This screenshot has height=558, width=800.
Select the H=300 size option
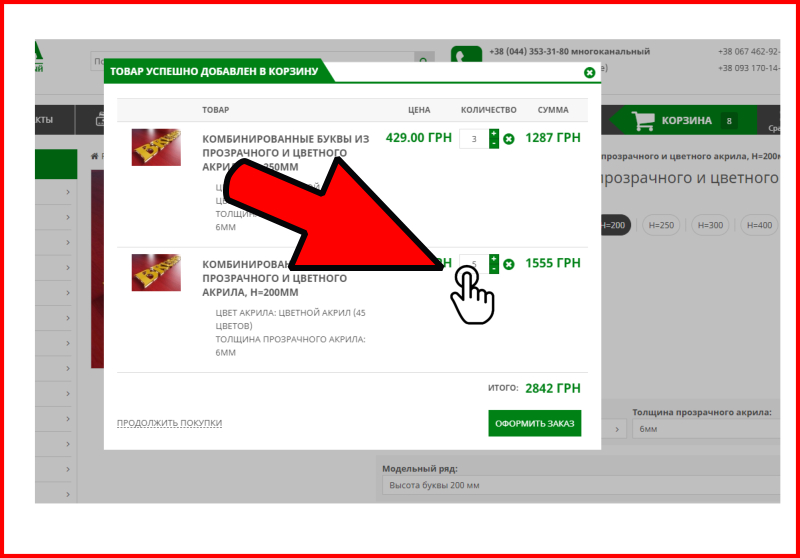712,226
